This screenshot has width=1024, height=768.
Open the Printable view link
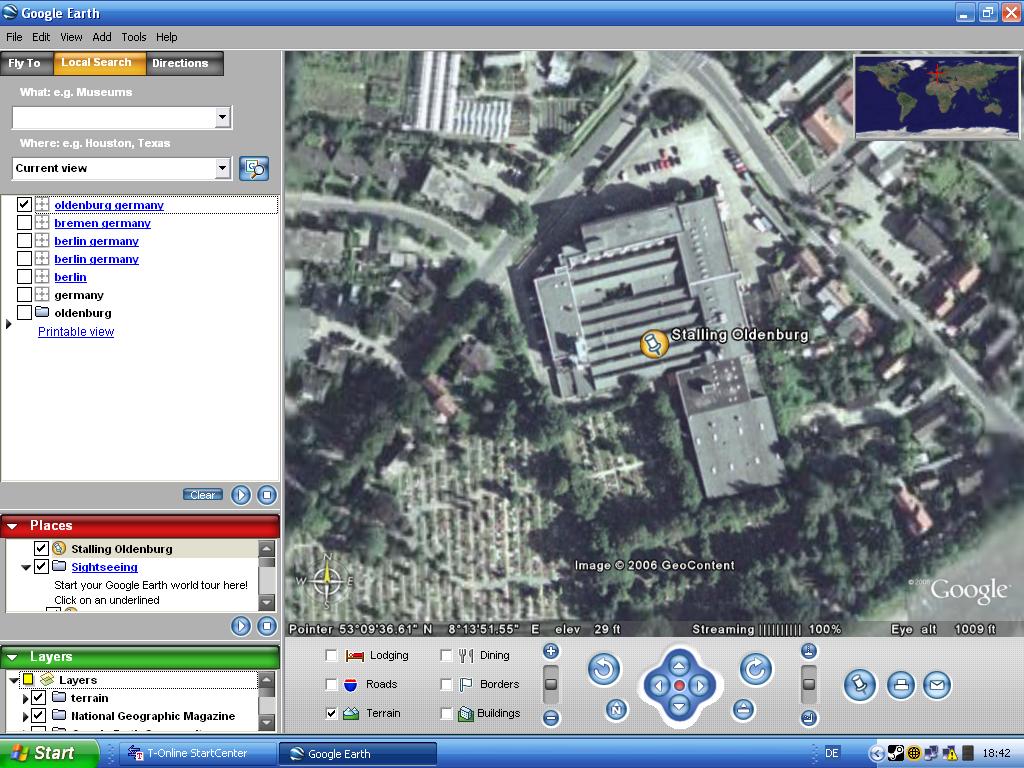point(76,332)
